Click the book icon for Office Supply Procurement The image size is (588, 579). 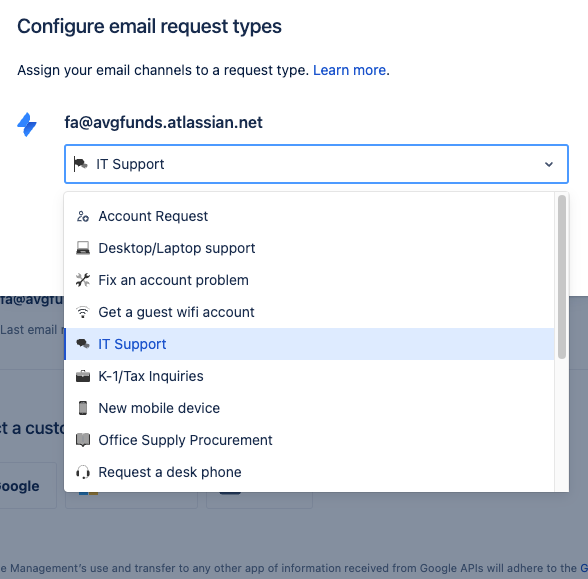coord(82,440)
